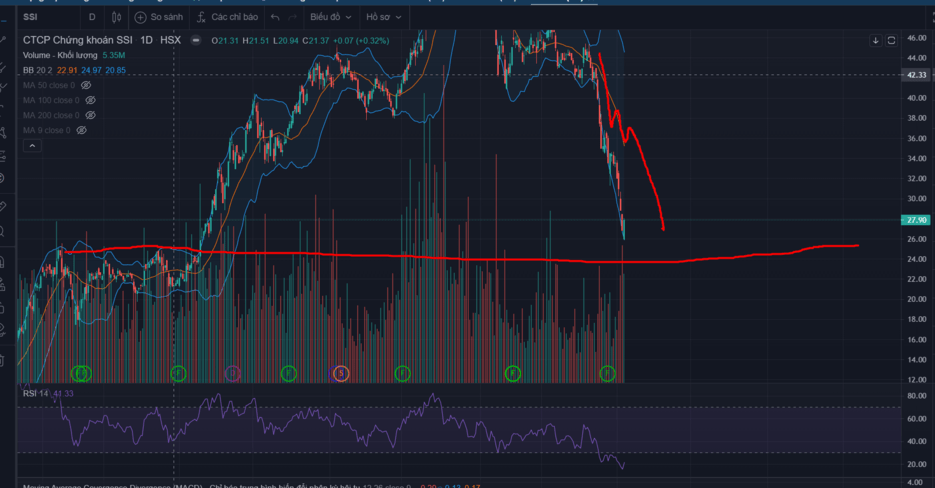Image resolution: width=935 pixels, height=488 pixels.
Task: Click the 5.35M volume value
Action: (x=113, y=55)
